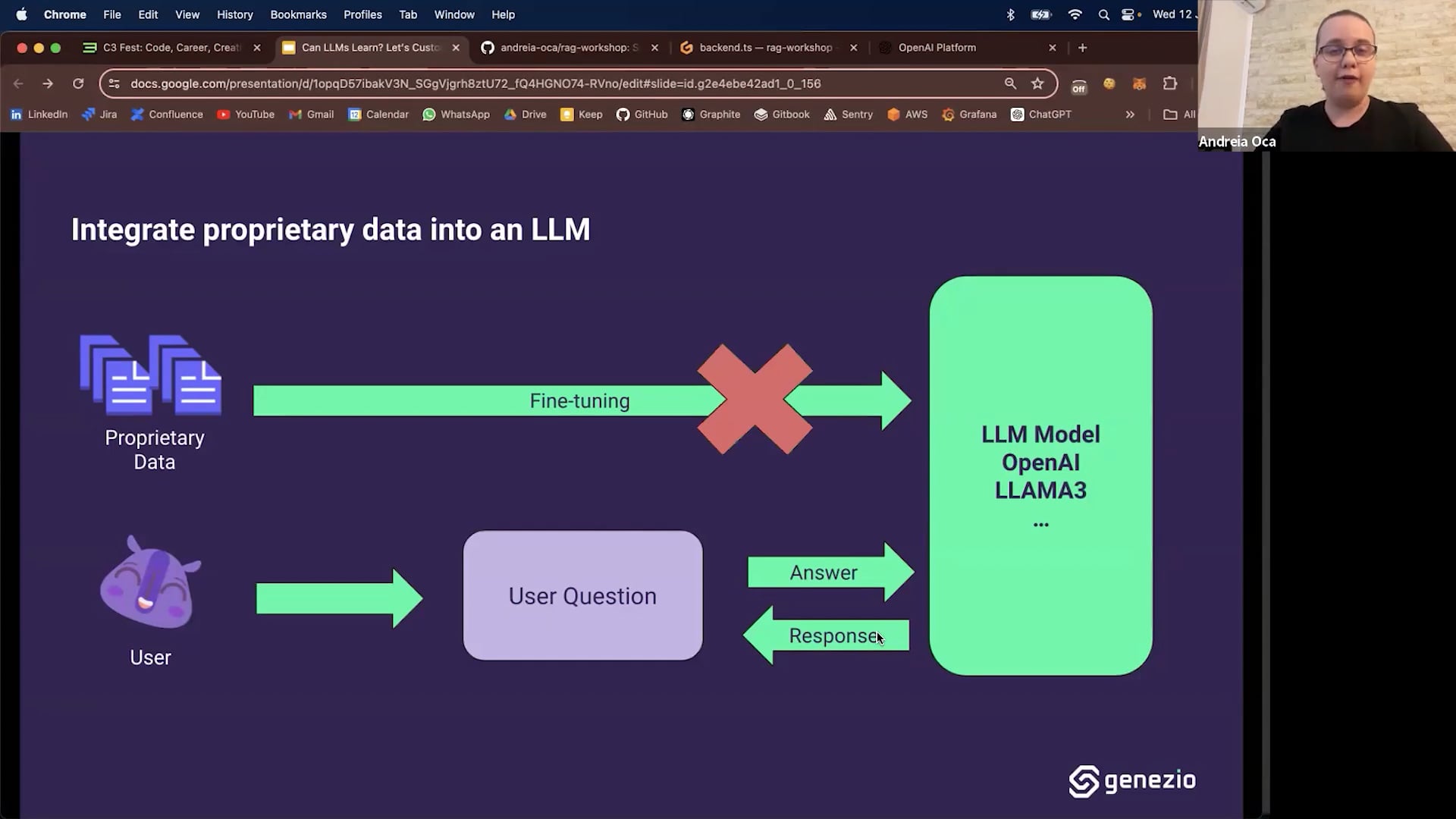Toggle the extension showing Off badge

[1078, 85]
